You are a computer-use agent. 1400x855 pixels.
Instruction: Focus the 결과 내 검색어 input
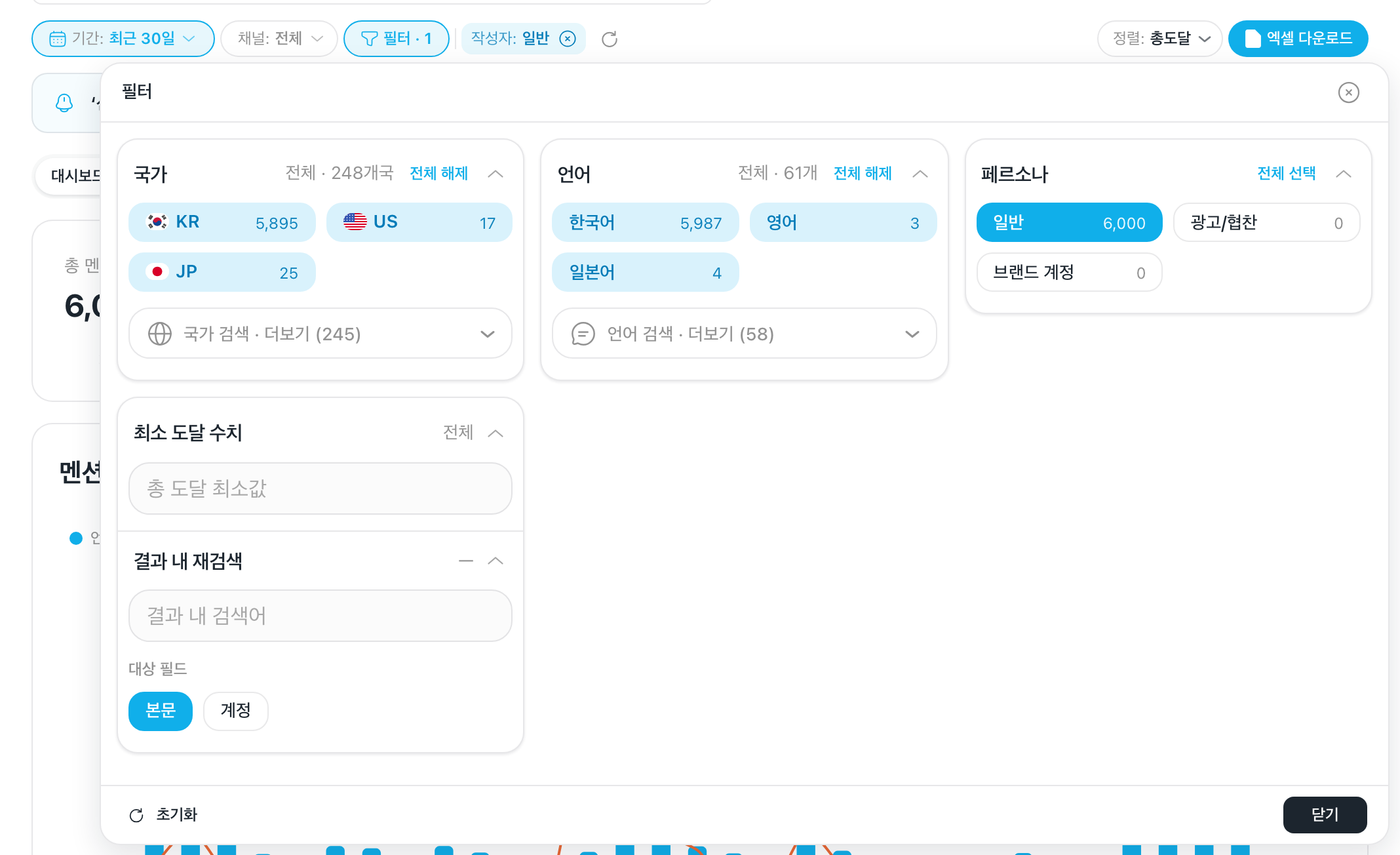pos(321,616)
